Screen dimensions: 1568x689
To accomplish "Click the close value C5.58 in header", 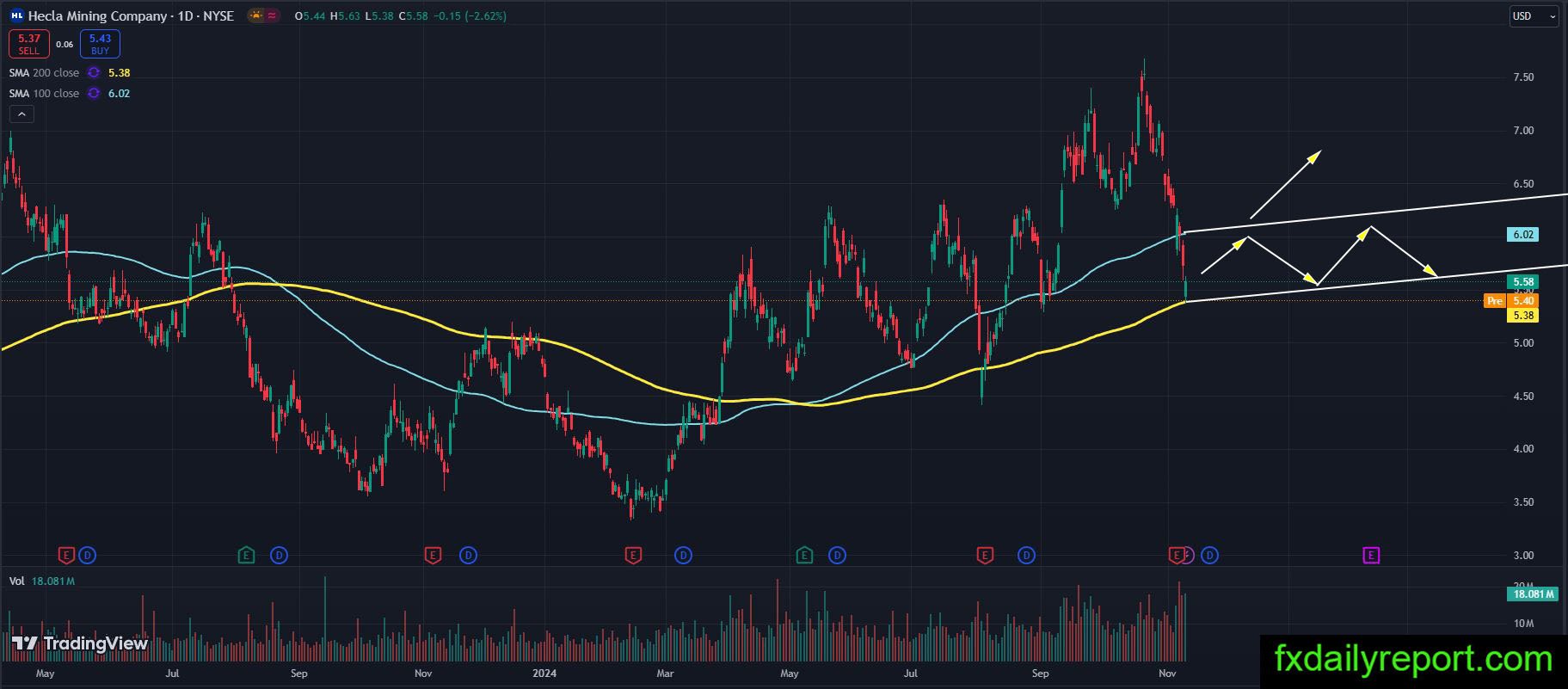I will [414, 16].
